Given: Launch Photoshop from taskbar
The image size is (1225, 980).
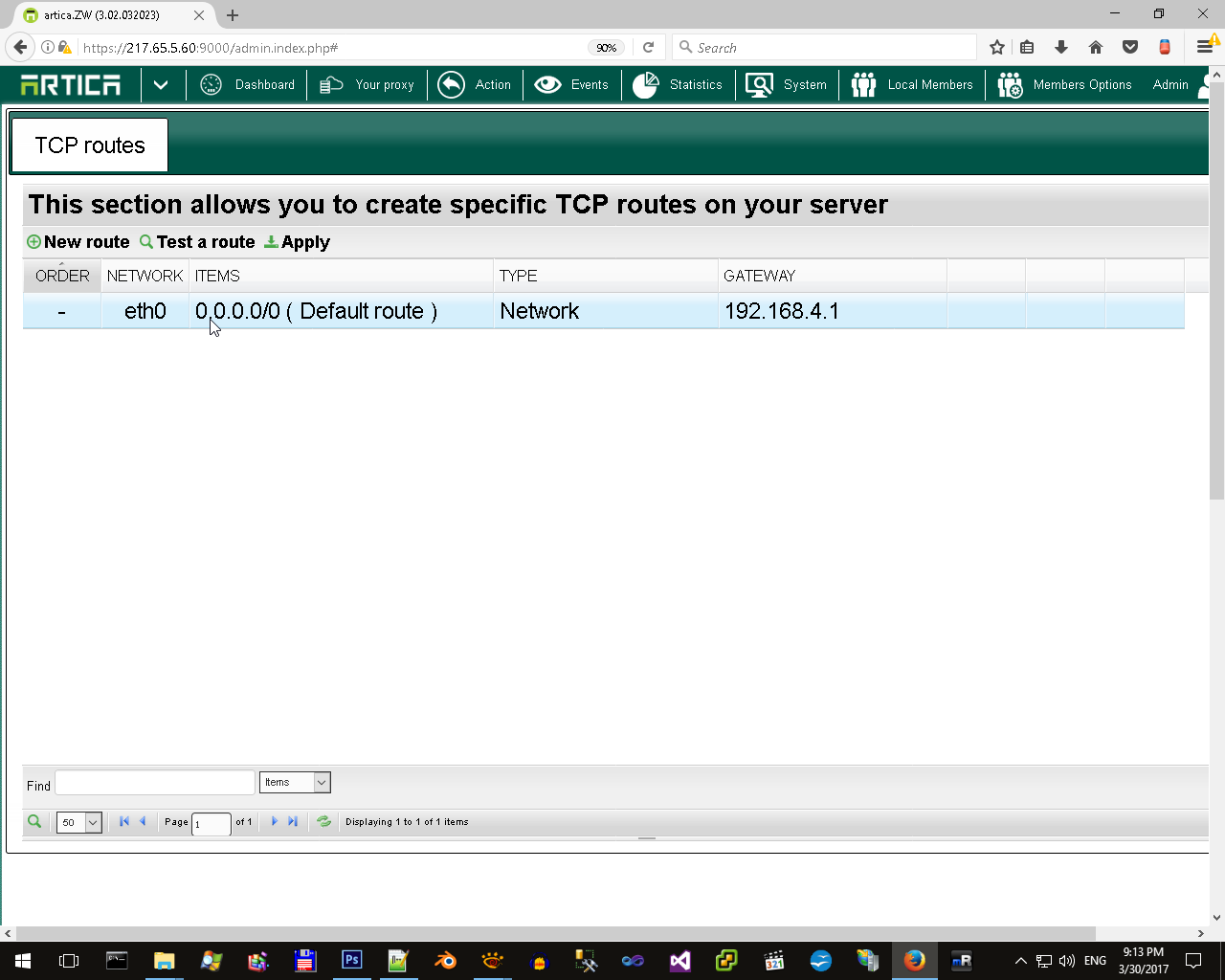Looking at the screenshot, I should (352, 961).
